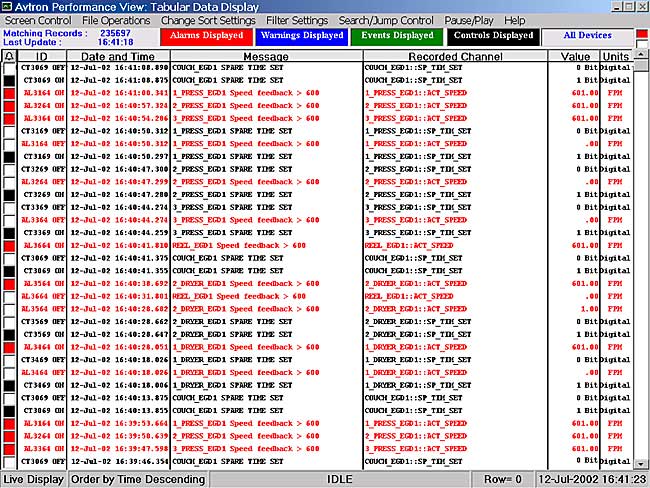
Task: Click the status bar date 12-Jul-2002 16:41:23
Action: click(x=592, y=479)
